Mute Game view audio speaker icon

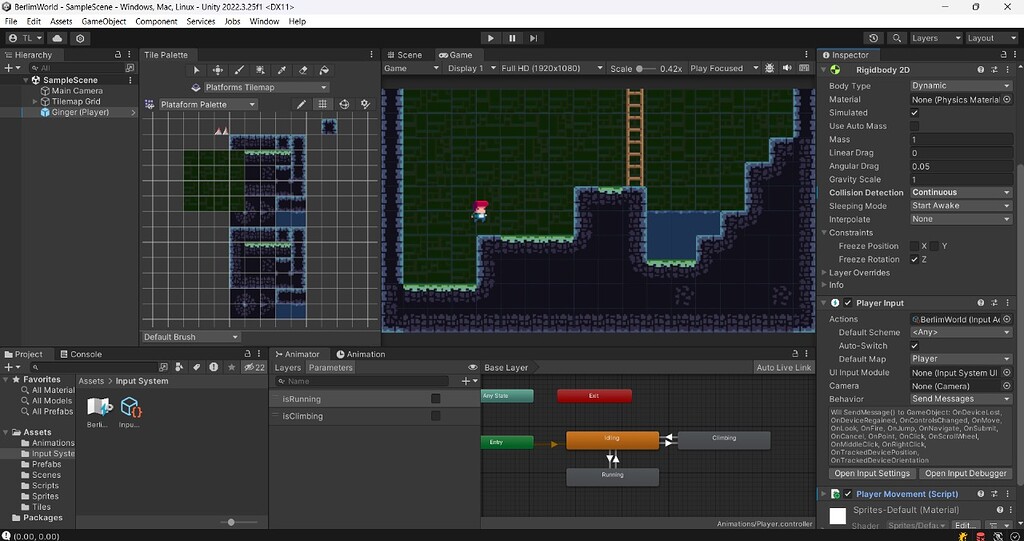tap(786, 68)
